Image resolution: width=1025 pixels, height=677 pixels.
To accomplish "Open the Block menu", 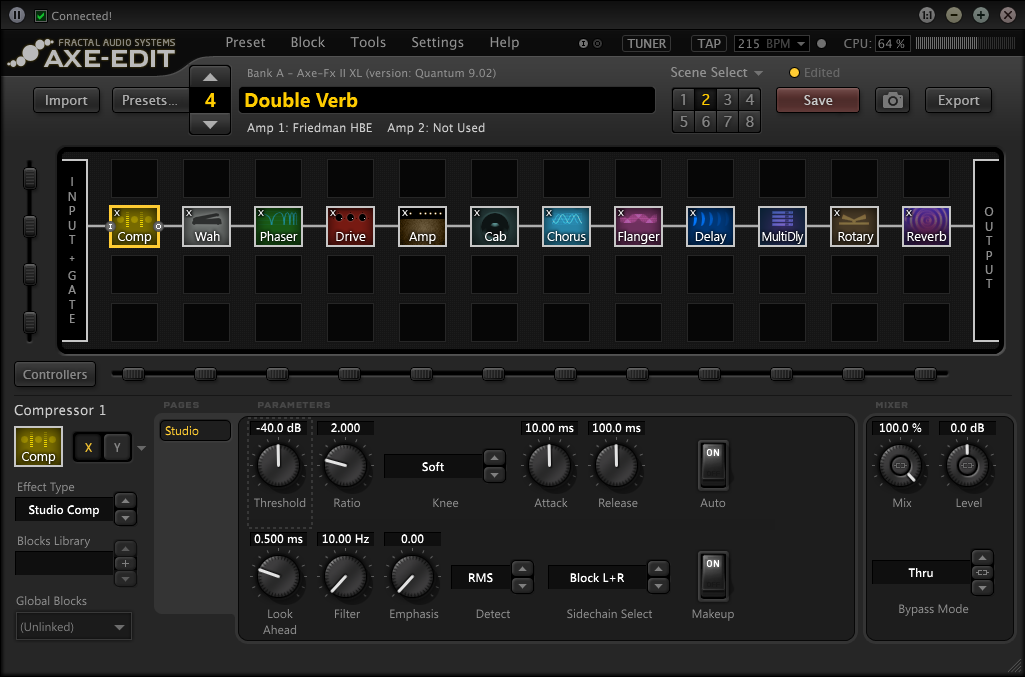I will coord(307,42).
